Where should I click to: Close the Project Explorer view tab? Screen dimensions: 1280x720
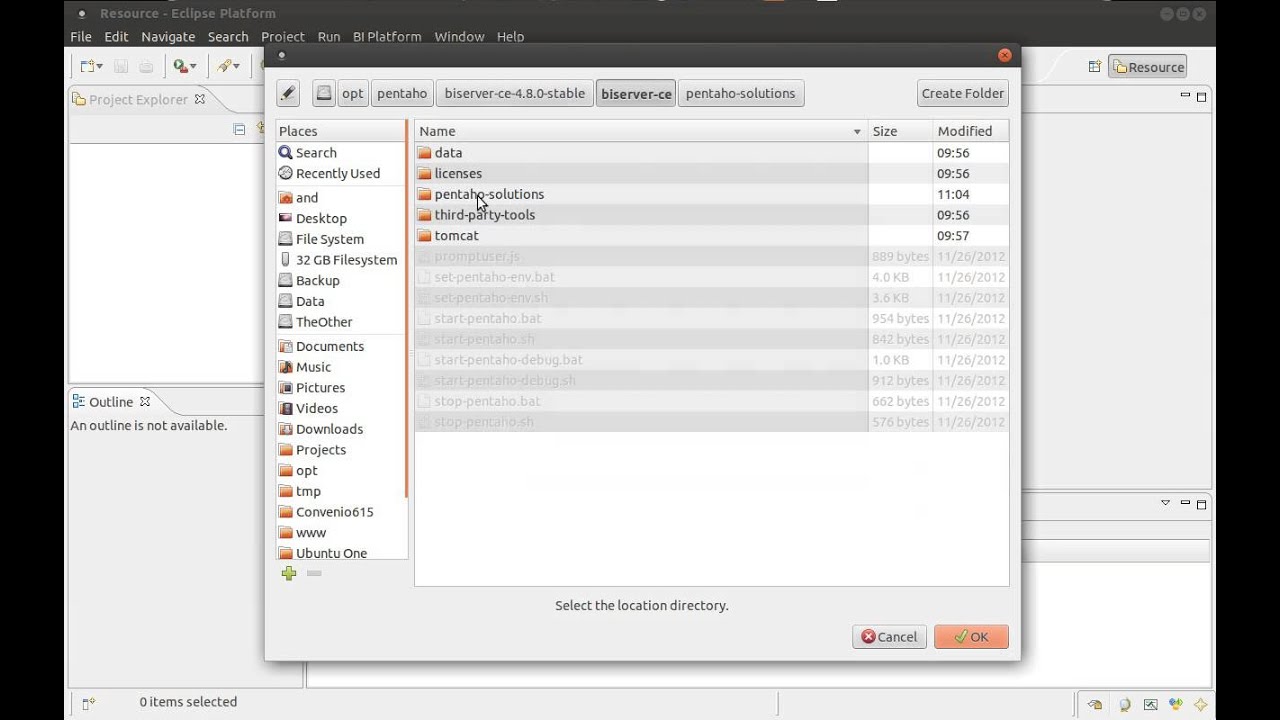point(199,99)
